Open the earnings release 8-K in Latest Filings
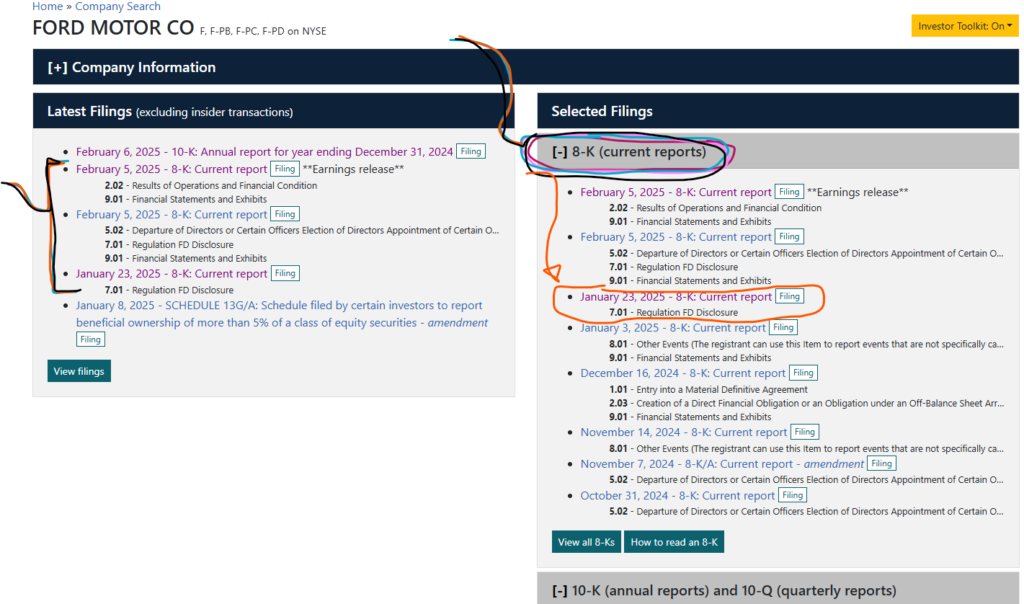 coord(171,169)
